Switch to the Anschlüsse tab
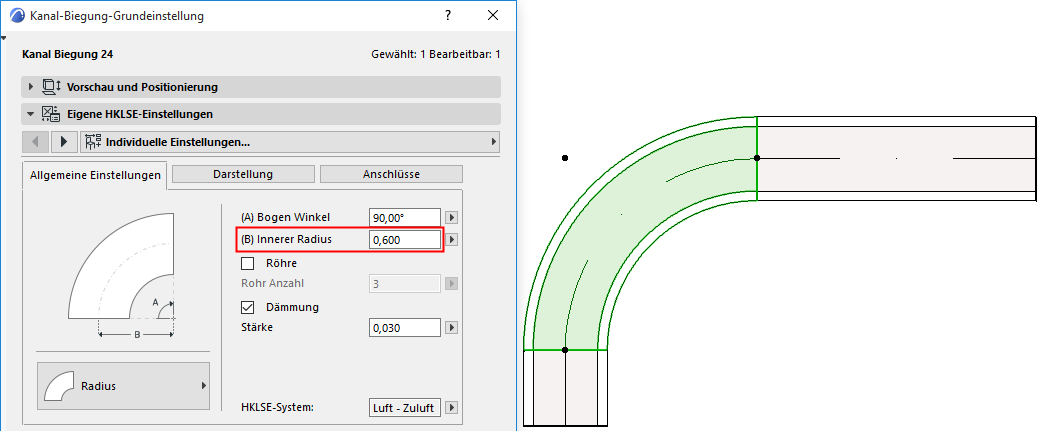This screenshot has width=1041, height=431. click(391, 174)
